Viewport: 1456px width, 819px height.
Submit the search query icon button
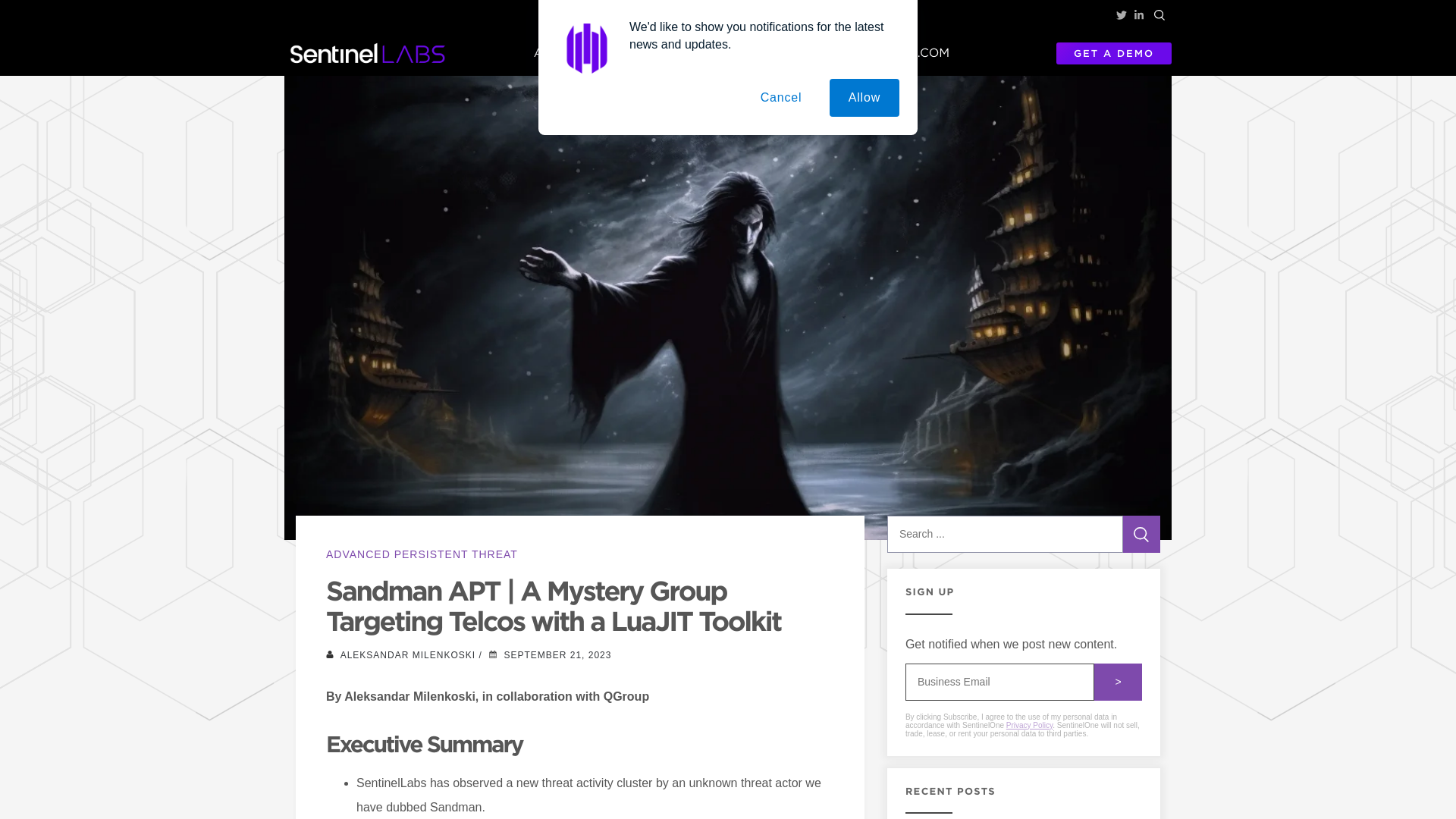tap(1141, 534)
